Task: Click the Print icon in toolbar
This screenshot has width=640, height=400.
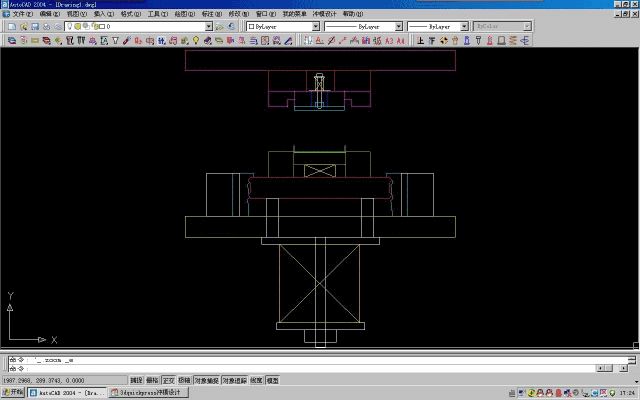Action: [x=46, y=27]
